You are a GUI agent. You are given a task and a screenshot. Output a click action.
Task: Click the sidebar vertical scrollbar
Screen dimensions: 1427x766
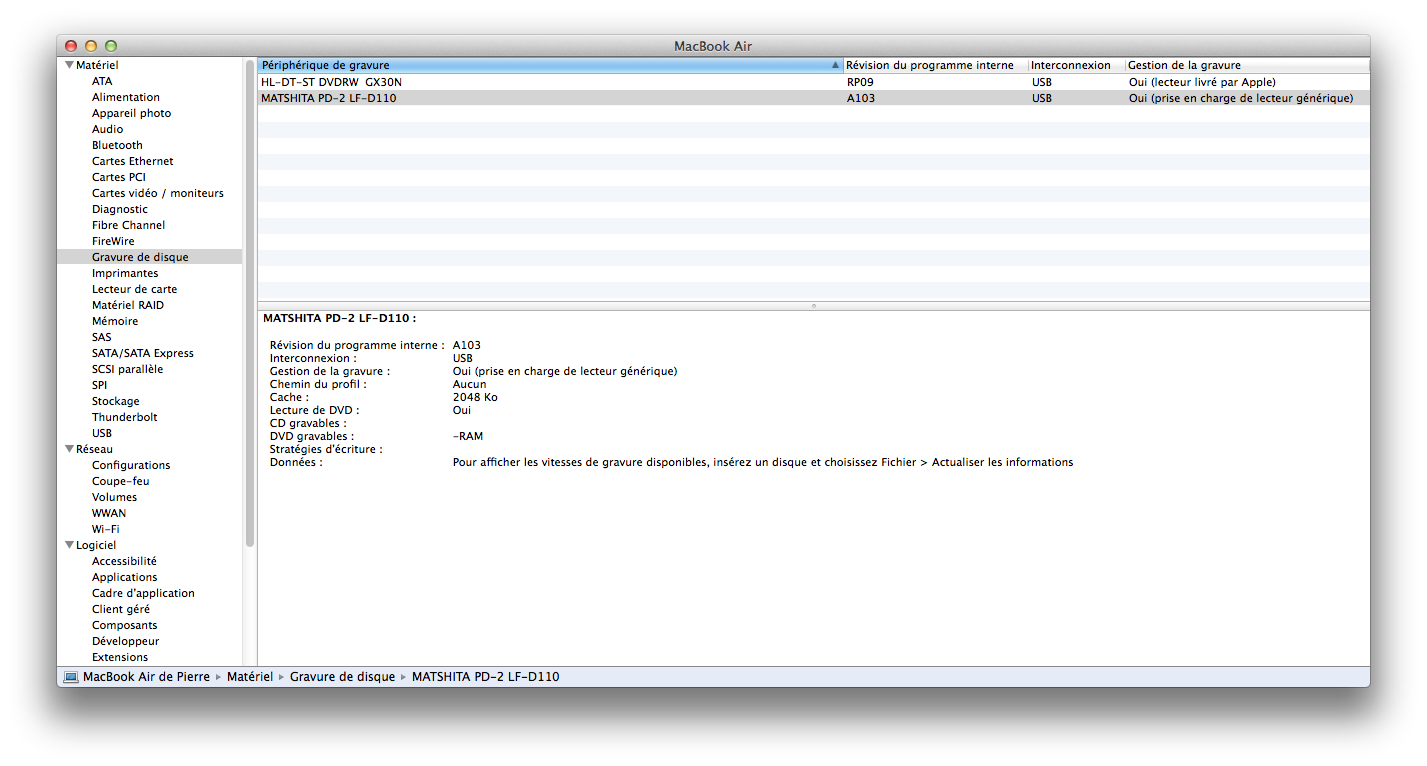(x=250, y=303)
